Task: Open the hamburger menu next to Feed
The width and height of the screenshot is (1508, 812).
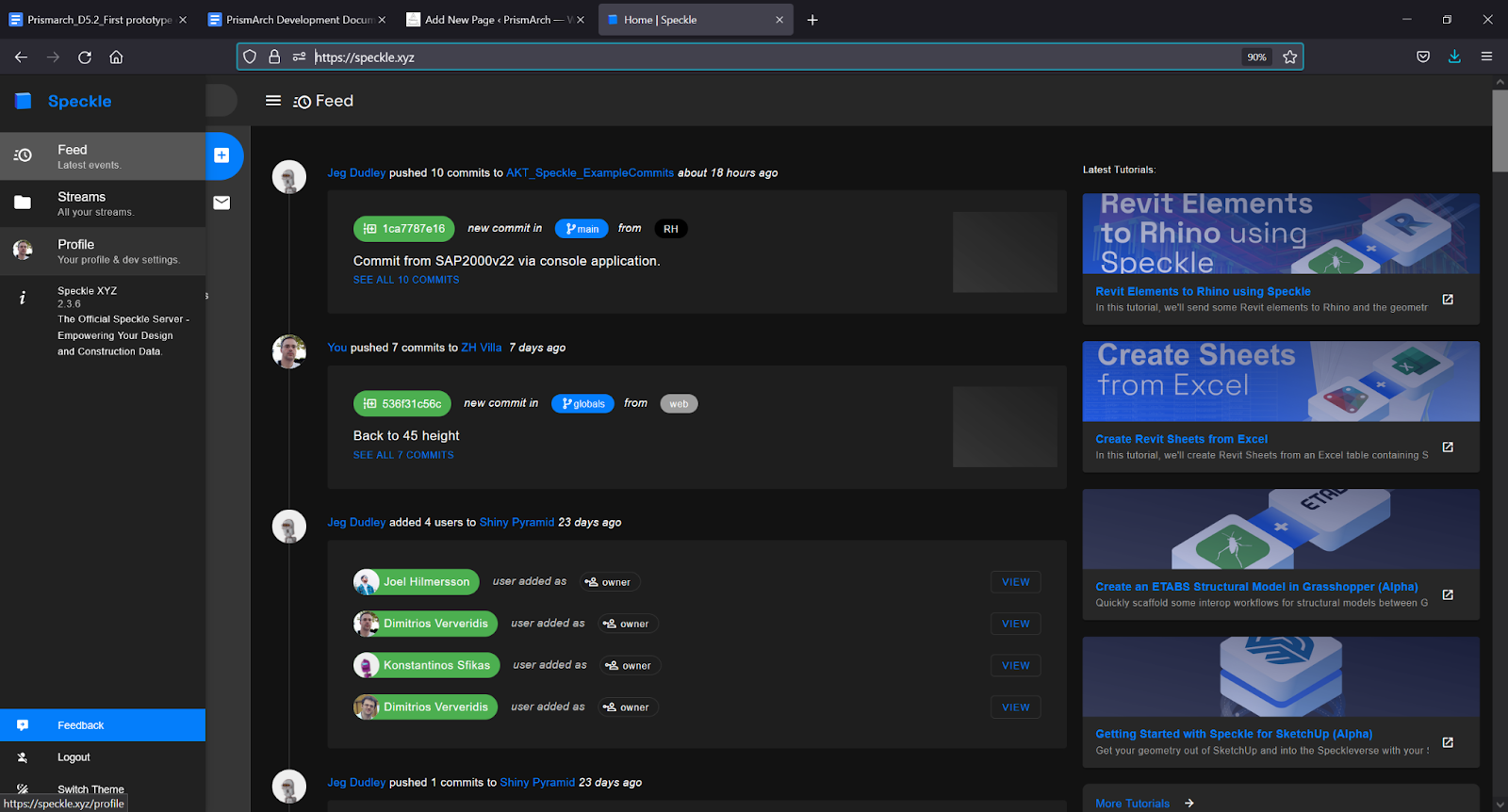Action: [x=273, y=101]
